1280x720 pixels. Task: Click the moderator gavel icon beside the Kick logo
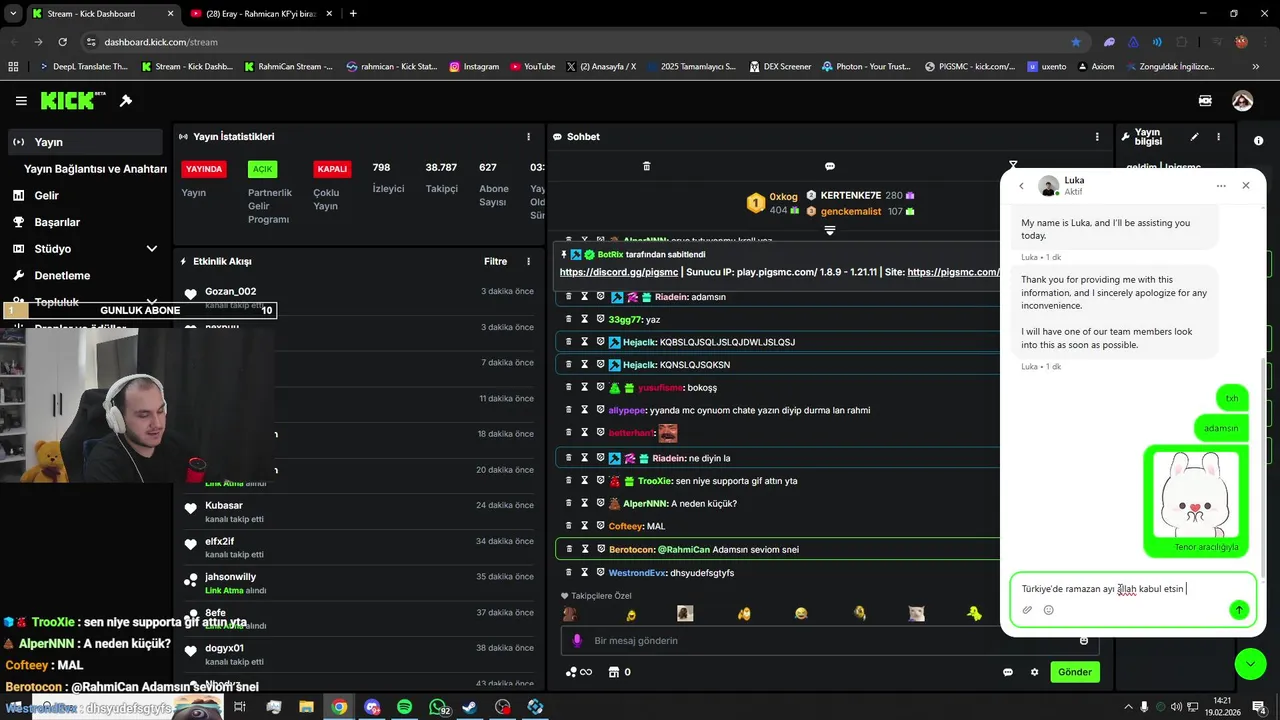coord(126,101)
